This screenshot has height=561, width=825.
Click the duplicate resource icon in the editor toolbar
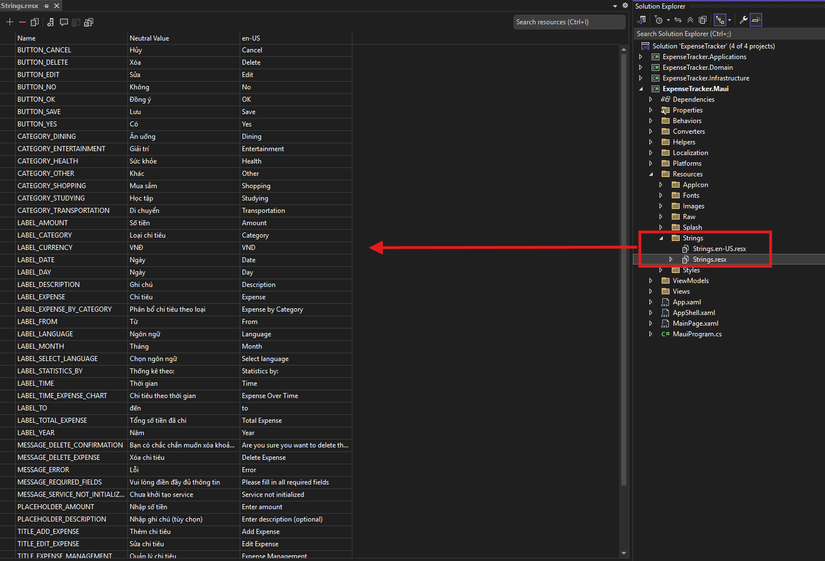35,22
